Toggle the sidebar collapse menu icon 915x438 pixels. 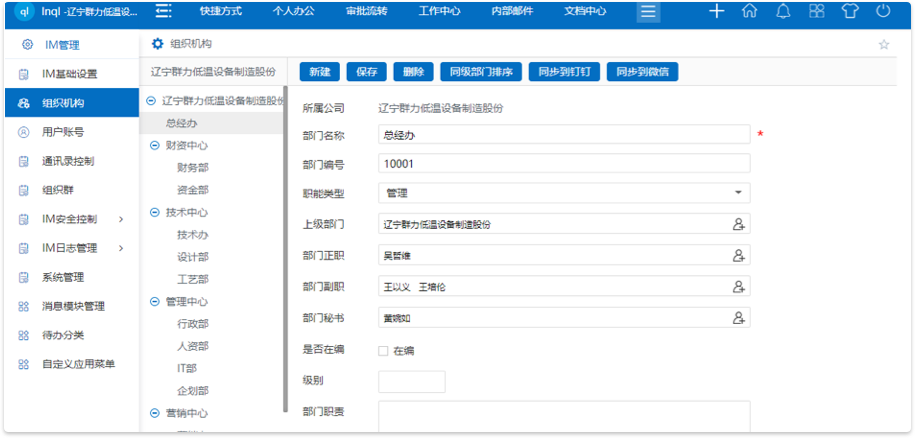(x=163, y=12)
